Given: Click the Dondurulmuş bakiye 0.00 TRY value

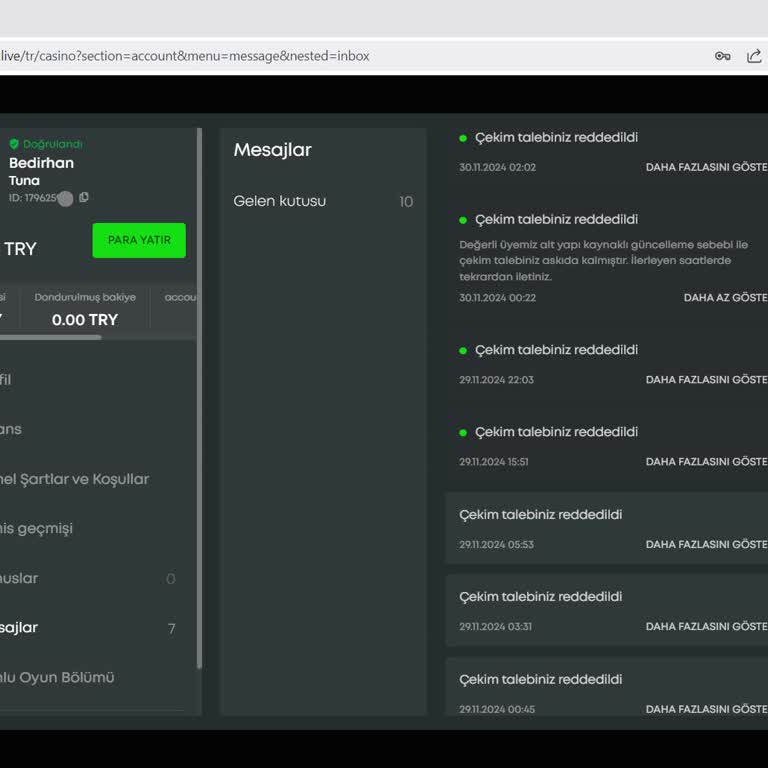Looking at the screenshot, I should point(85,320).
